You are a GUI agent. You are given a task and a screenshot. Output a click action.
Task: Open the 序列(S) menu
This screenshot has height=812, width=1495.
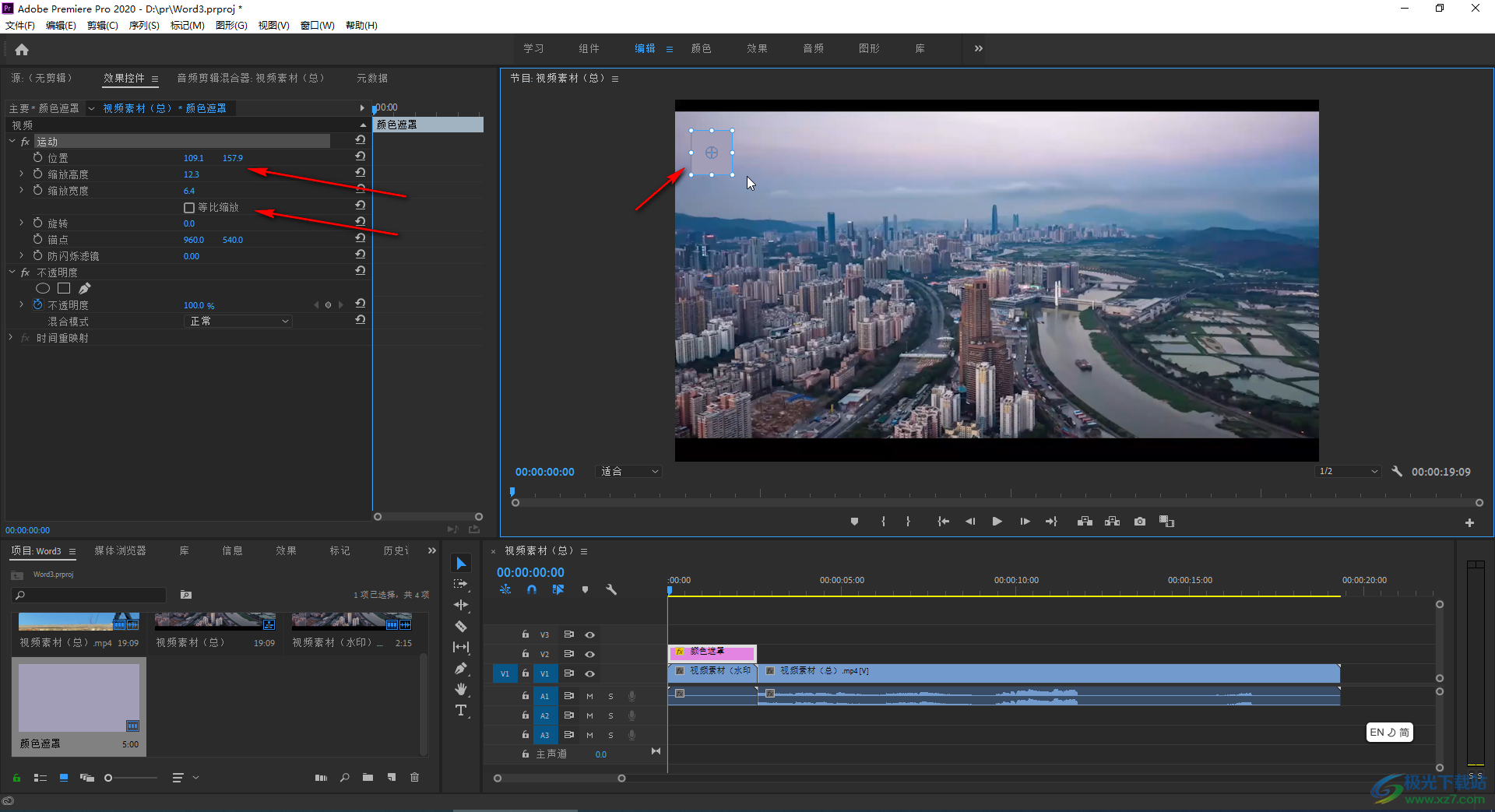pos(144,26)
